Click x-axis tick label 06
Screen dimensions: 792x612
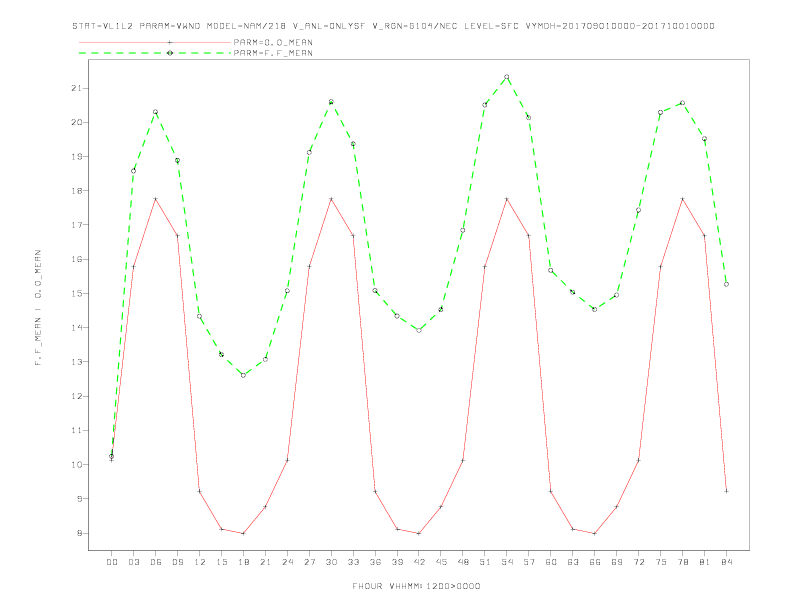pyautogui.click(x=156, y=562)
